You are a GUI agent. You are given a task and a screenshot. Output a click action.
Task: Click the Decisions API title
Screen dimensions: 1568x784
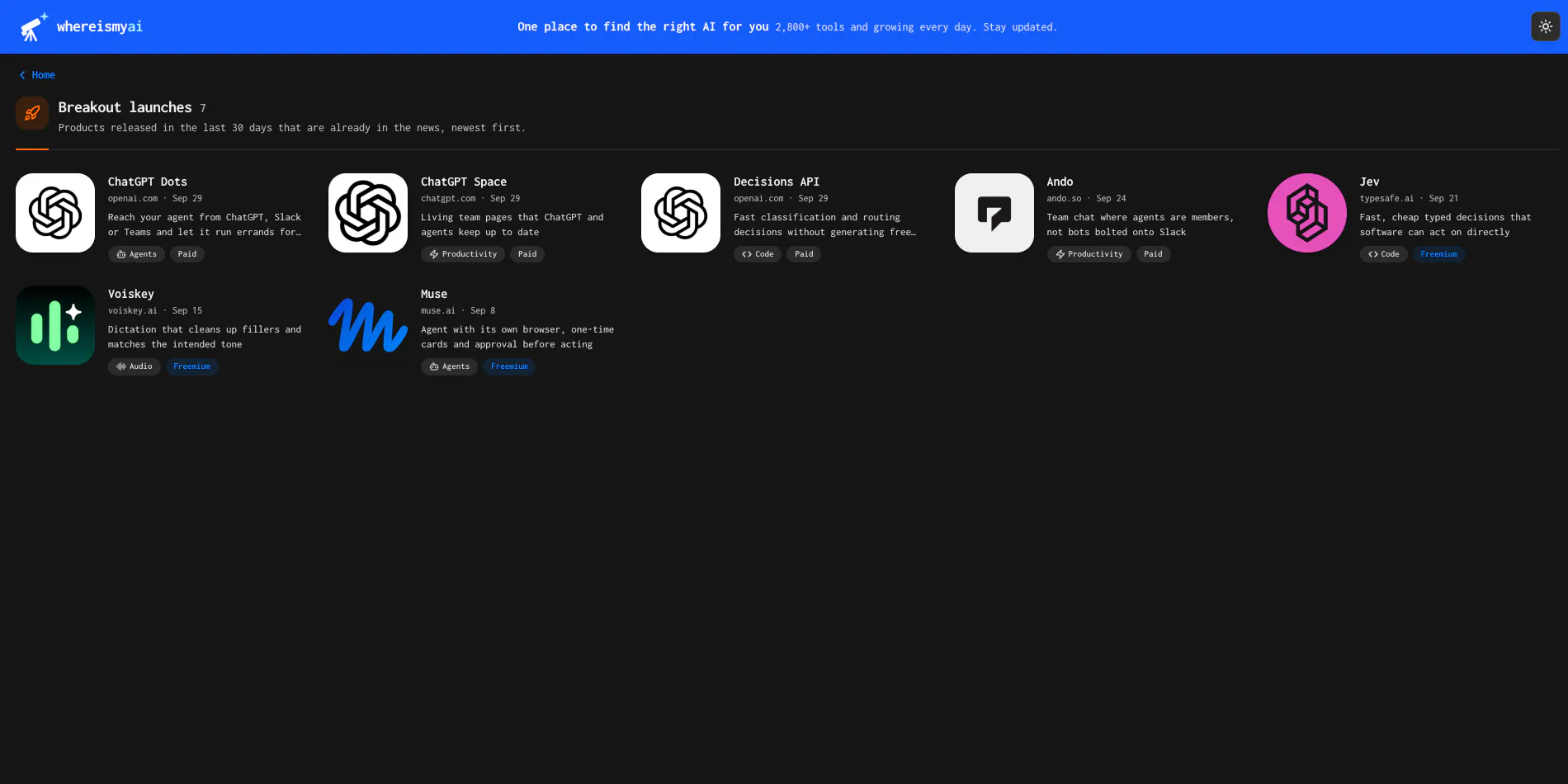coord(777,182)
